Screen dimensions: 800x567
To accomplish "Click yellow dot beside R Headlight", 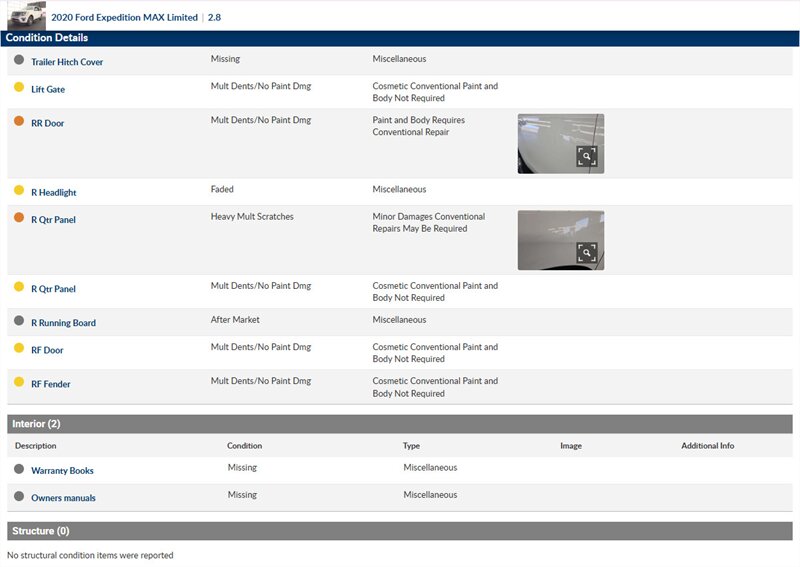I will coord(19,190).
